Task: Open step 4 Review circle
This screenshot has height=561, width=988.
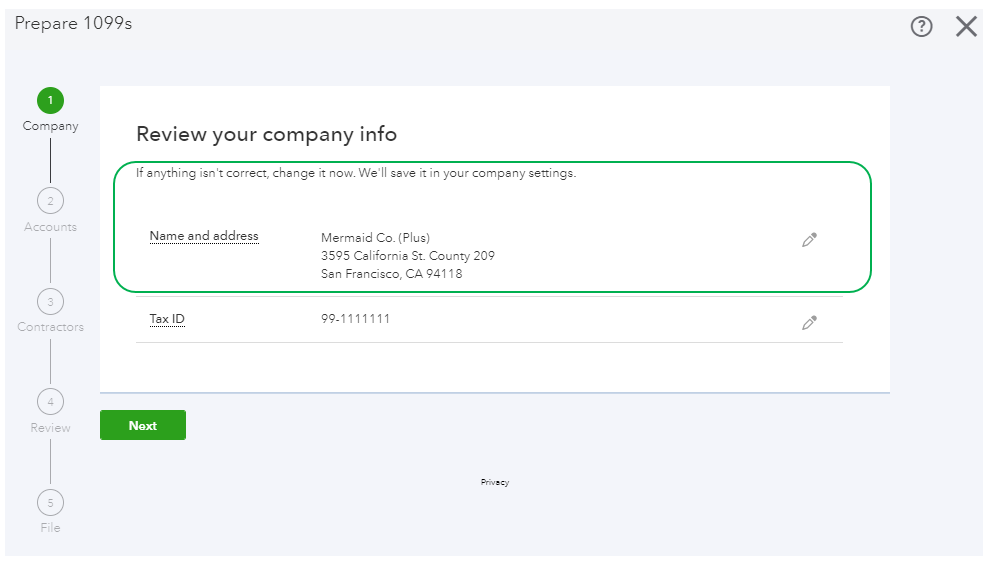Action: (50, 402)
